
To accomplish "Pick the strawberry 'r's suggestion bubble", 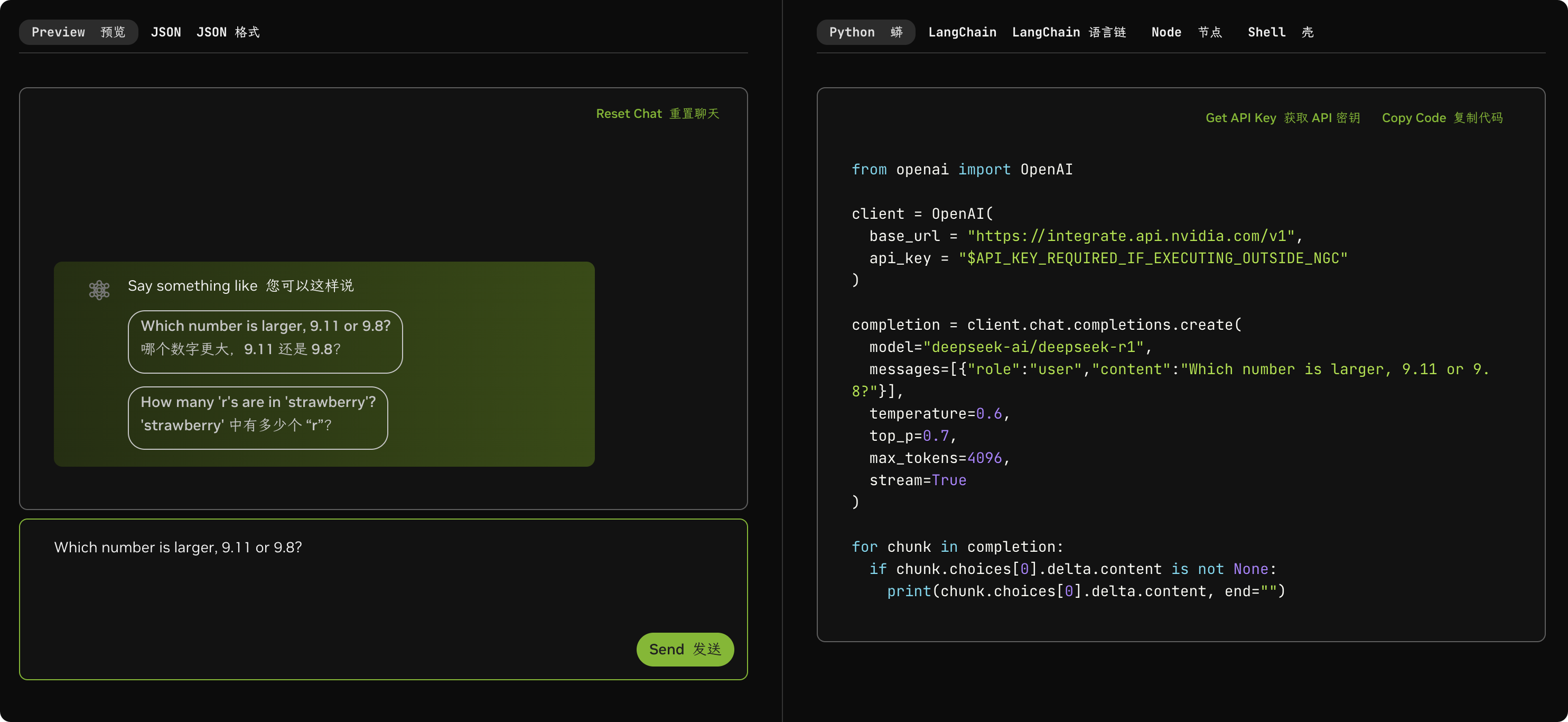I will pyautogui.click(x=257, y=418).
